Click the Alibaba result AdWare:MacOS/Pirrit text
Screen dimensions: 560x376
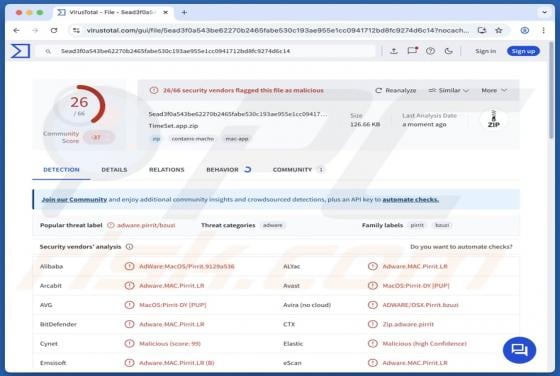[187, 266]
